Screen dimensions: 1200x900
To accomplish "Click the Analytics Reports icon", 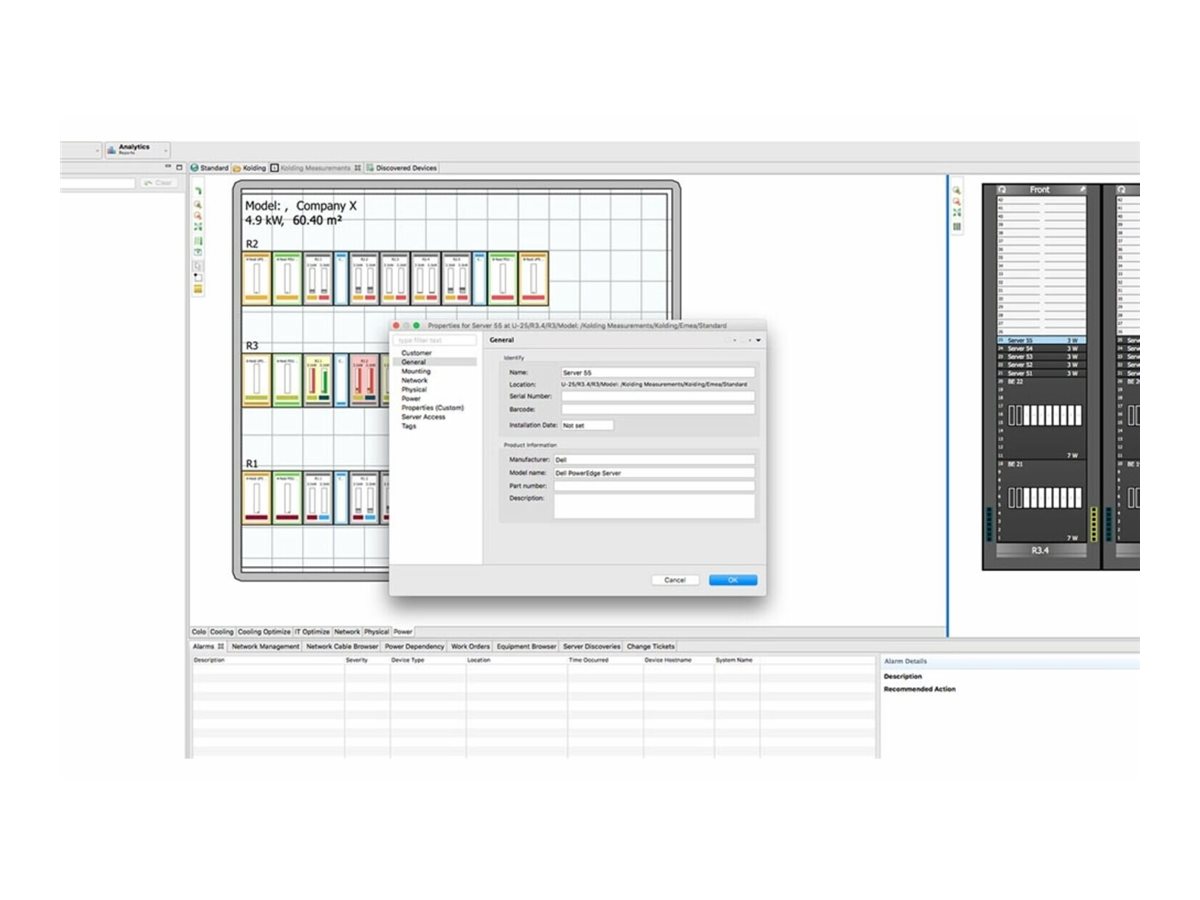I will (x=111, y=149).
